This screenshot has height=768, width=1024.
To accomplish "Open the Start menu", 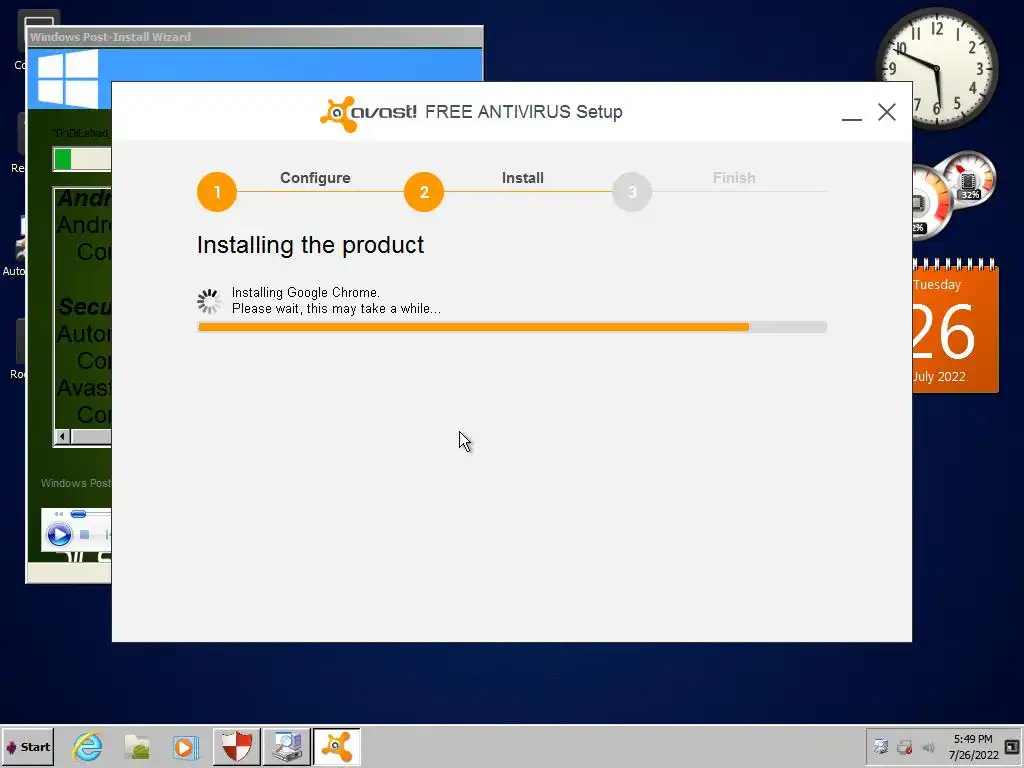I will 27,746.
